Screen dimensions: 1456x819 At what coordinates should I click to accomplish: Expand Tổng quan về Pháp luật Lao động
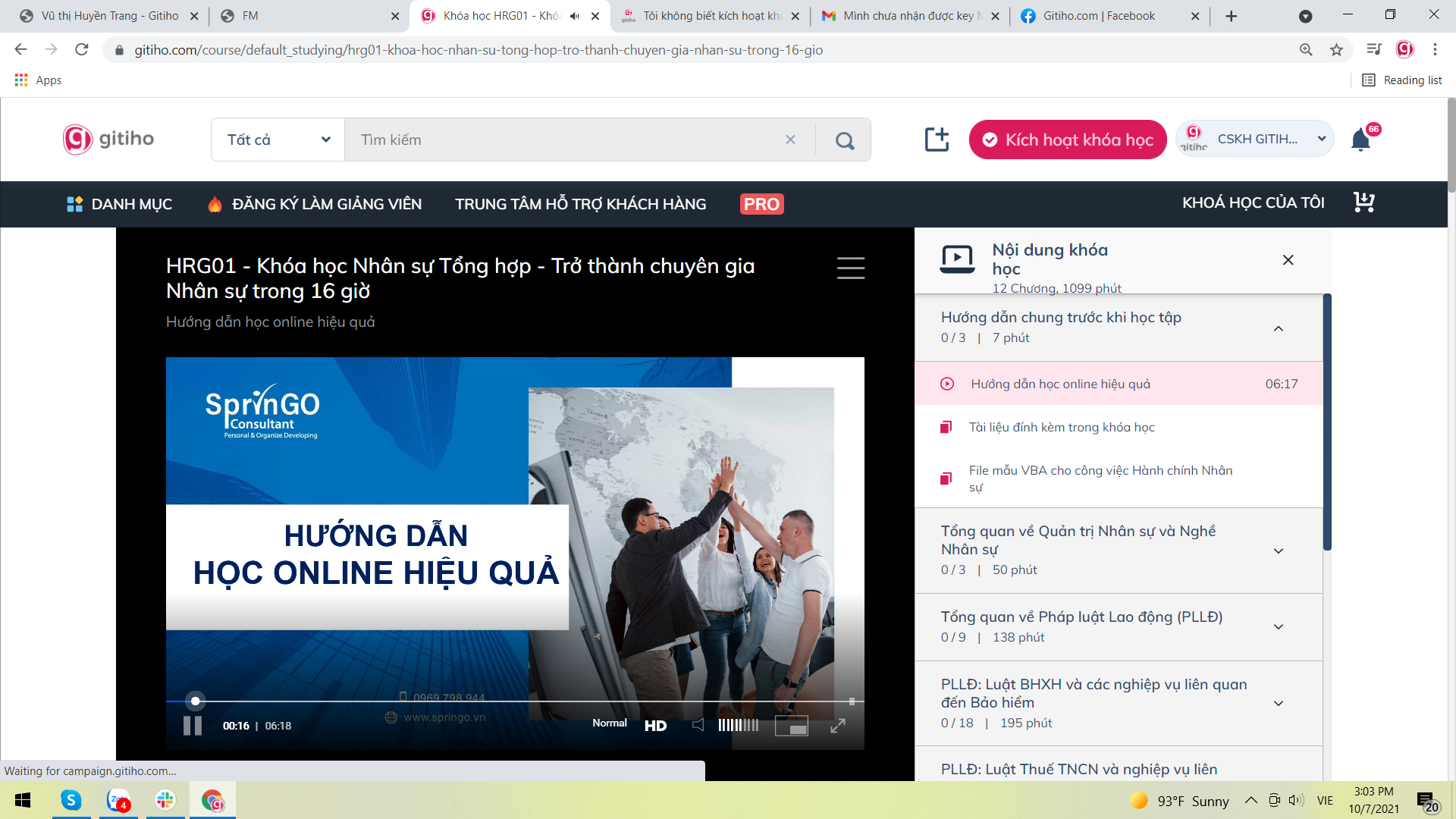1119,626
